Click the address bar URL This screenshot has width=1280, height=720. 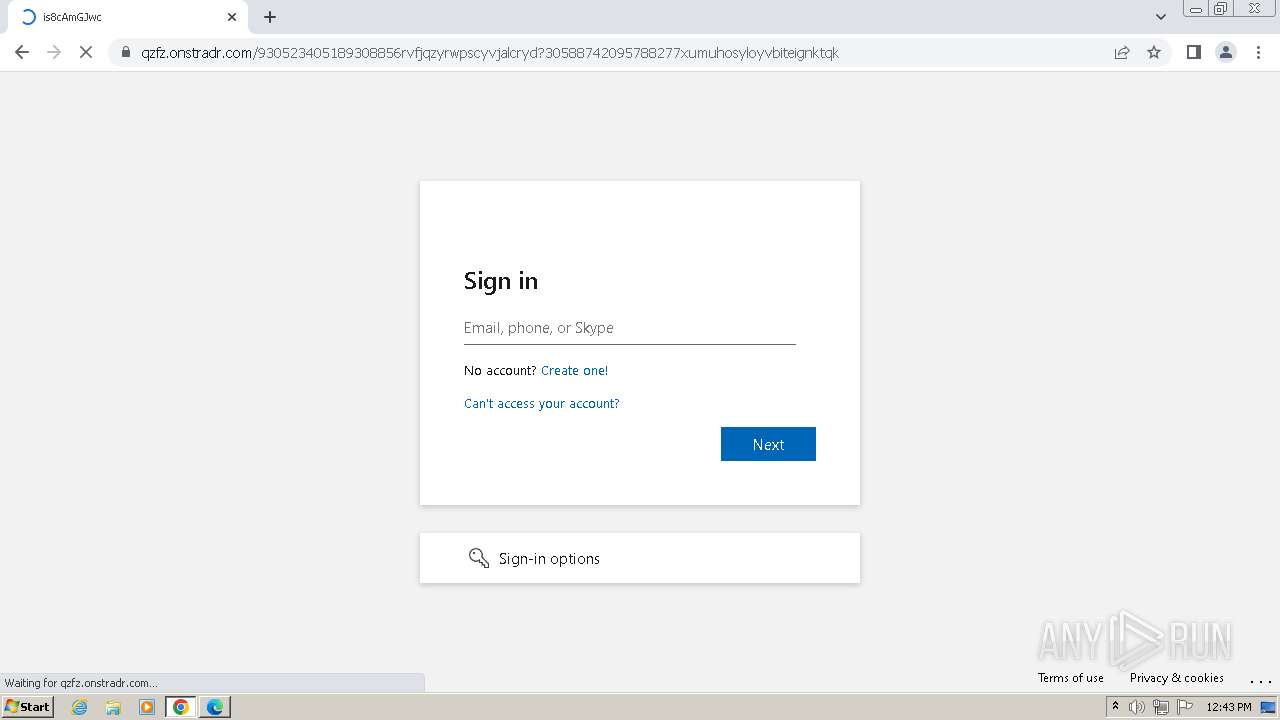pos(490,53)
